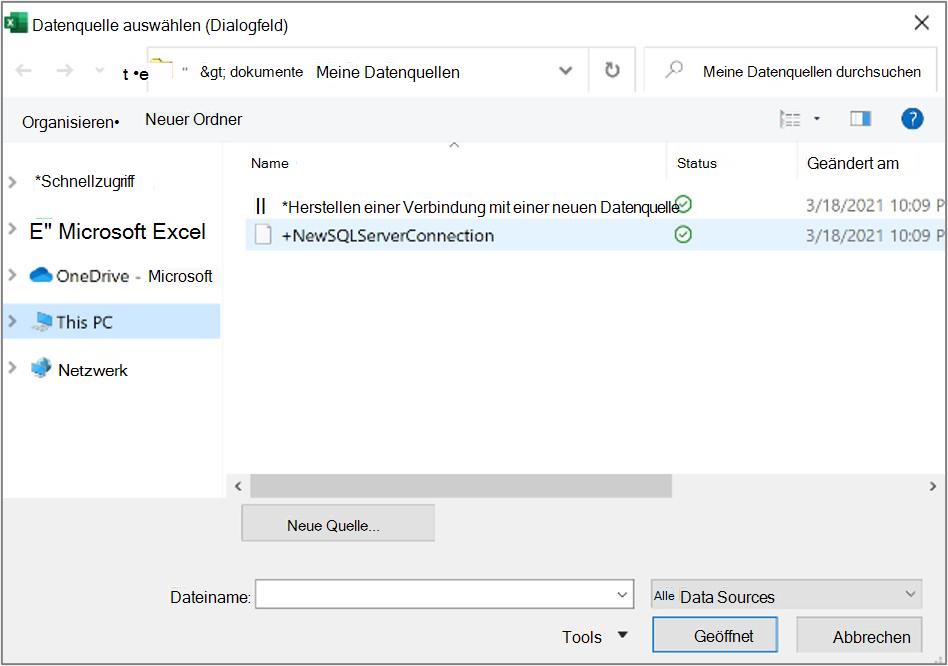Expand the This PC tree node
The image size is (948, 666).
tap(12, 321)
